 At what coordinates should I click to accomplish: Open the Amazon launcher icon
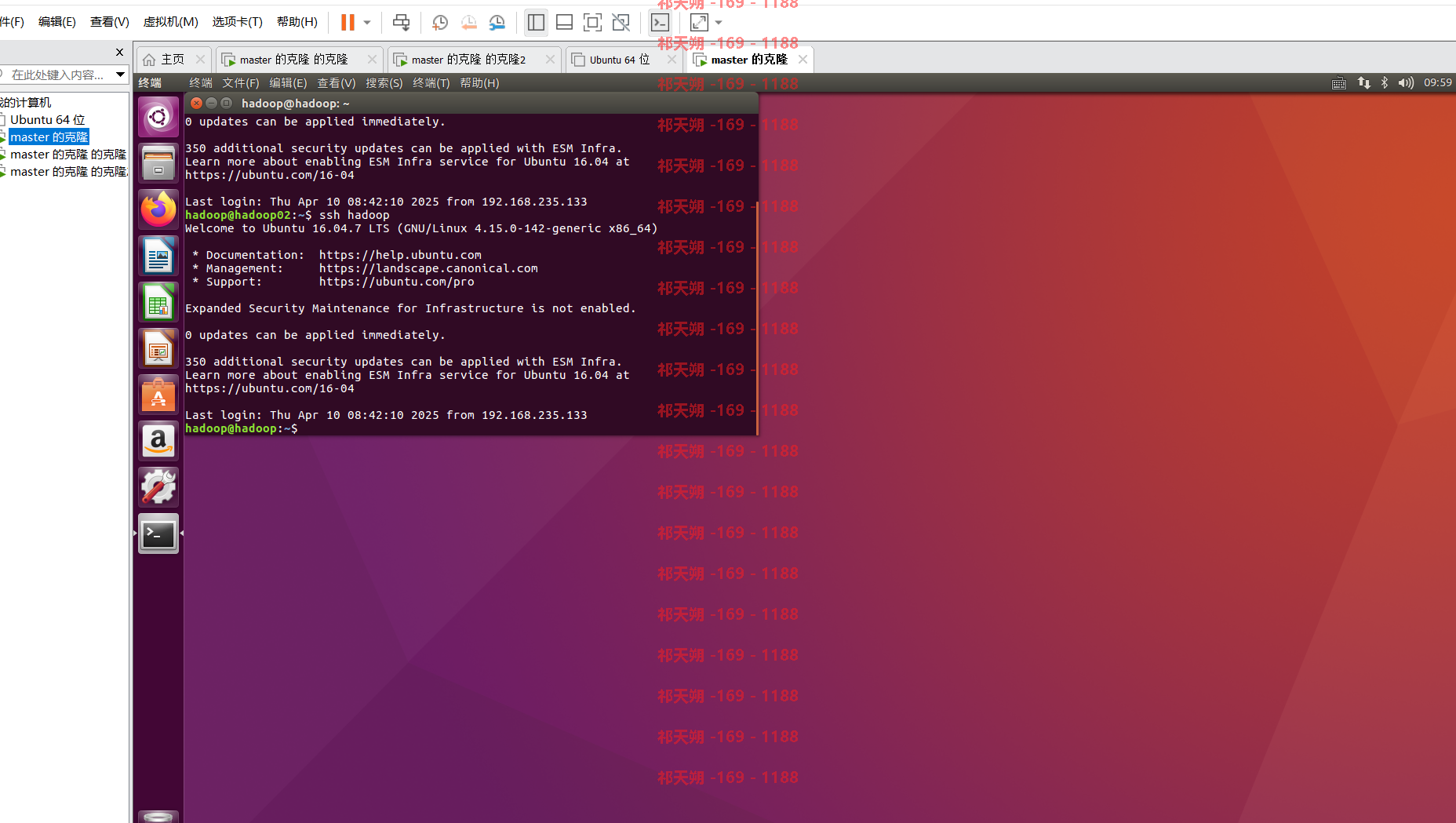pyautogui.click(x=158, y=441)
